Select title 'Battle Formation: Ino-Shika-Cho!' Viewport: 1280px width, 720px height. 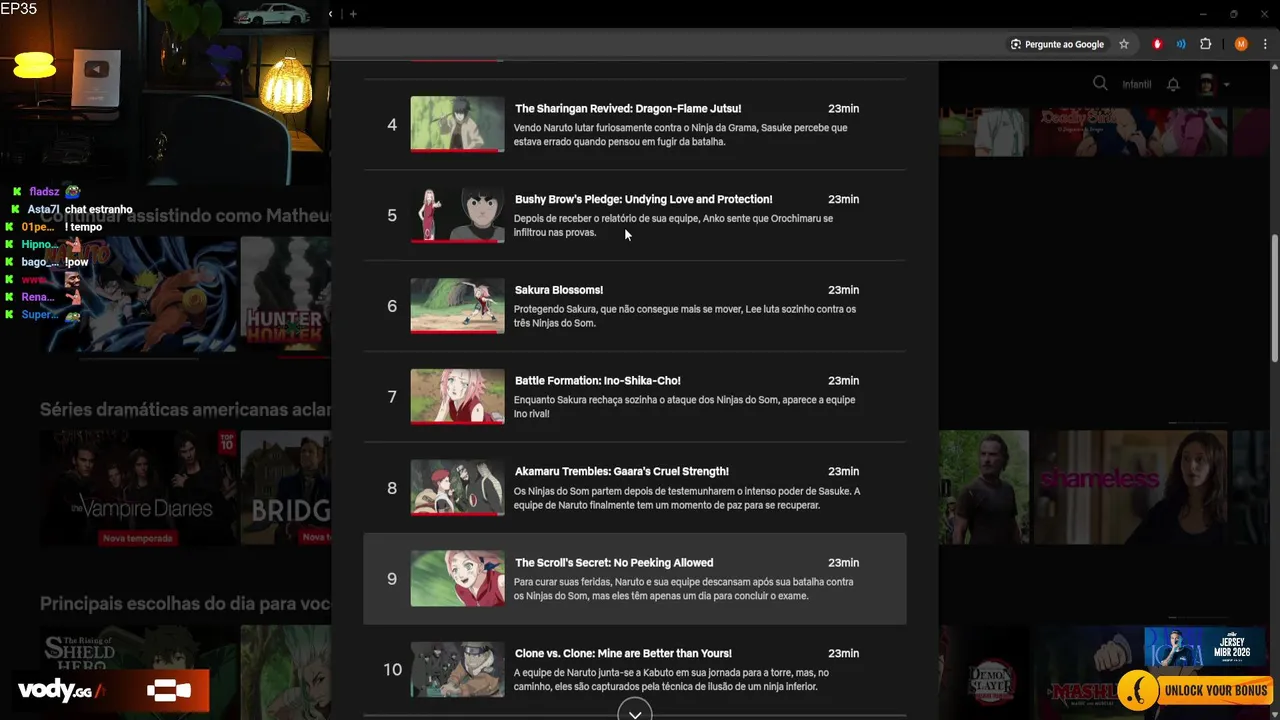click(597, 381)
